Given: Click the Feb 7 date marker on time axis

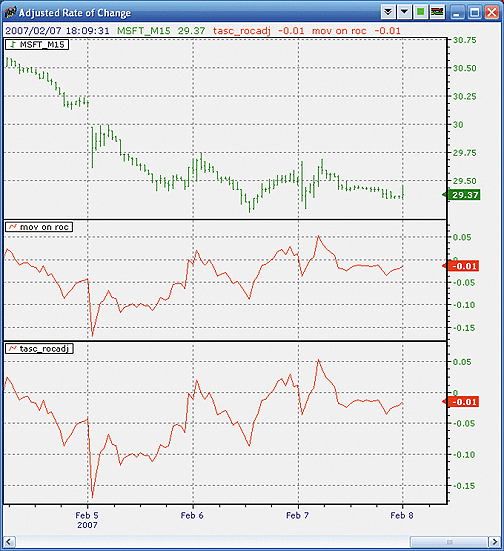Looking at the screenshot, I should coord(297,516).
